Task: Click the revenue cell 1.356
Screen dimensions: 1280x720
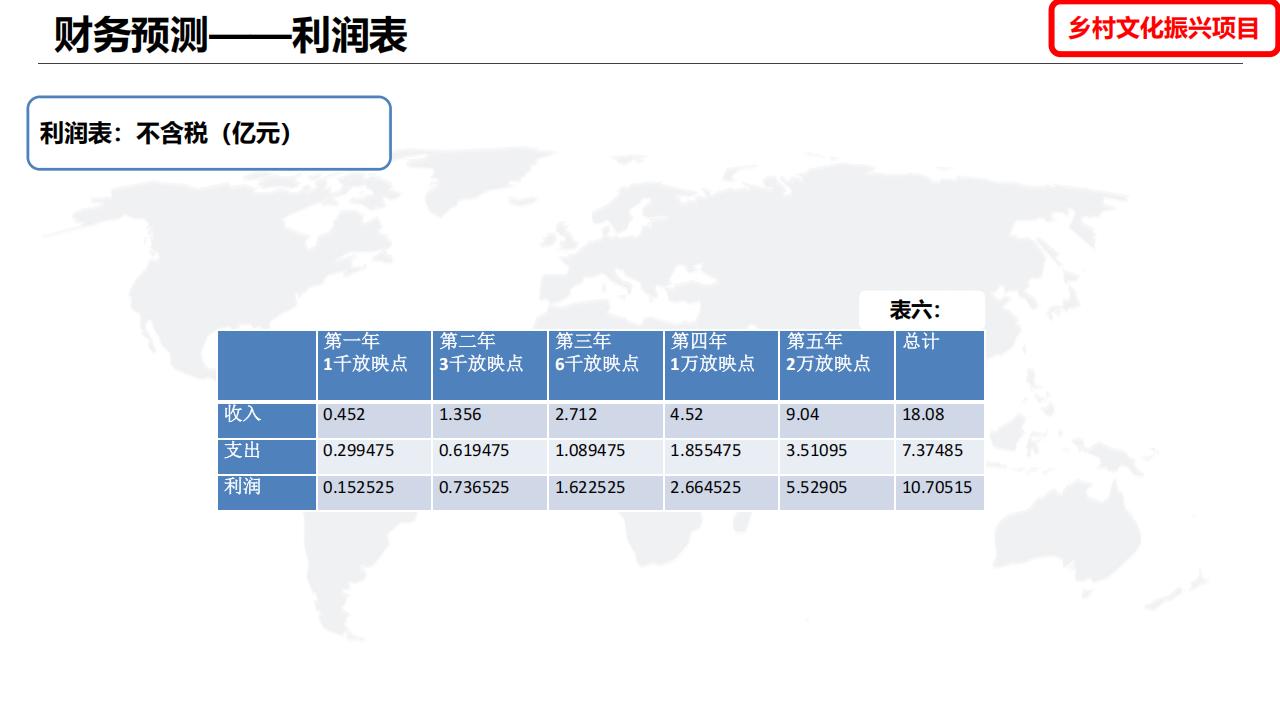Action: click(490, 420)
